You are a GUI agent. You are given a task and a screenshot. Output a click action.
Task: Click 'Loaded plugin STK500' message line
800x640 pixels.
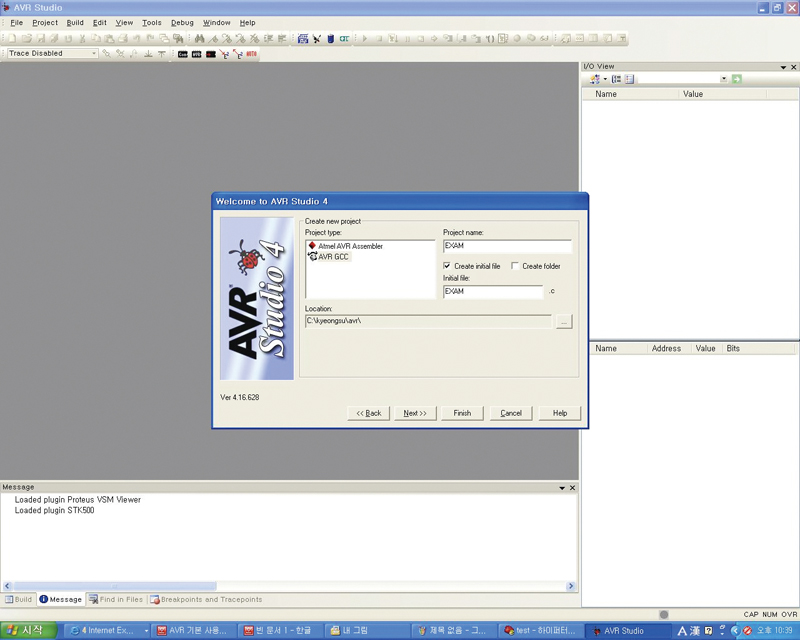[x=55, y=510]
